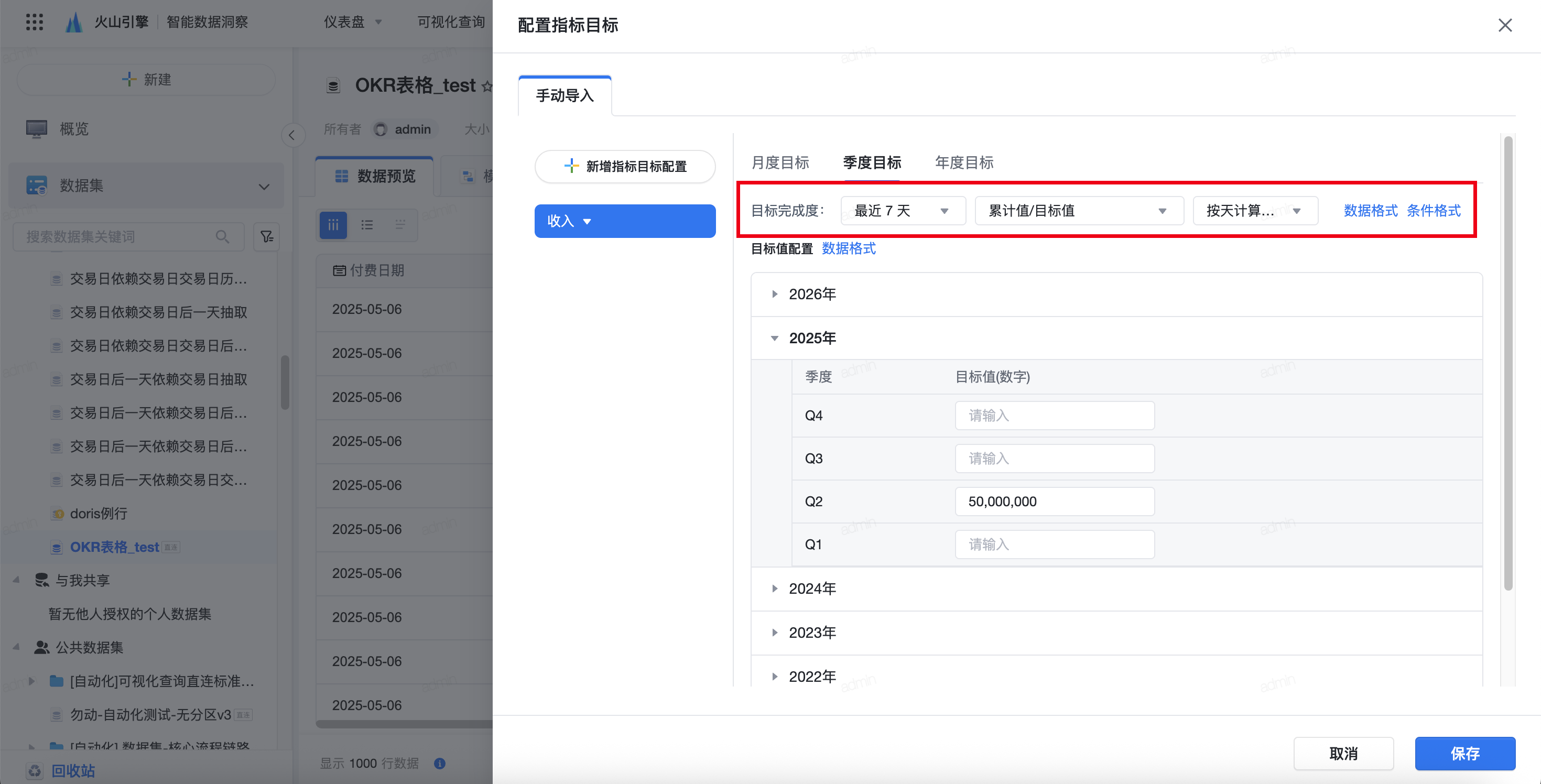Switch to 年度目标 tab
1541x784 pixels.
[x=964, y=162]
